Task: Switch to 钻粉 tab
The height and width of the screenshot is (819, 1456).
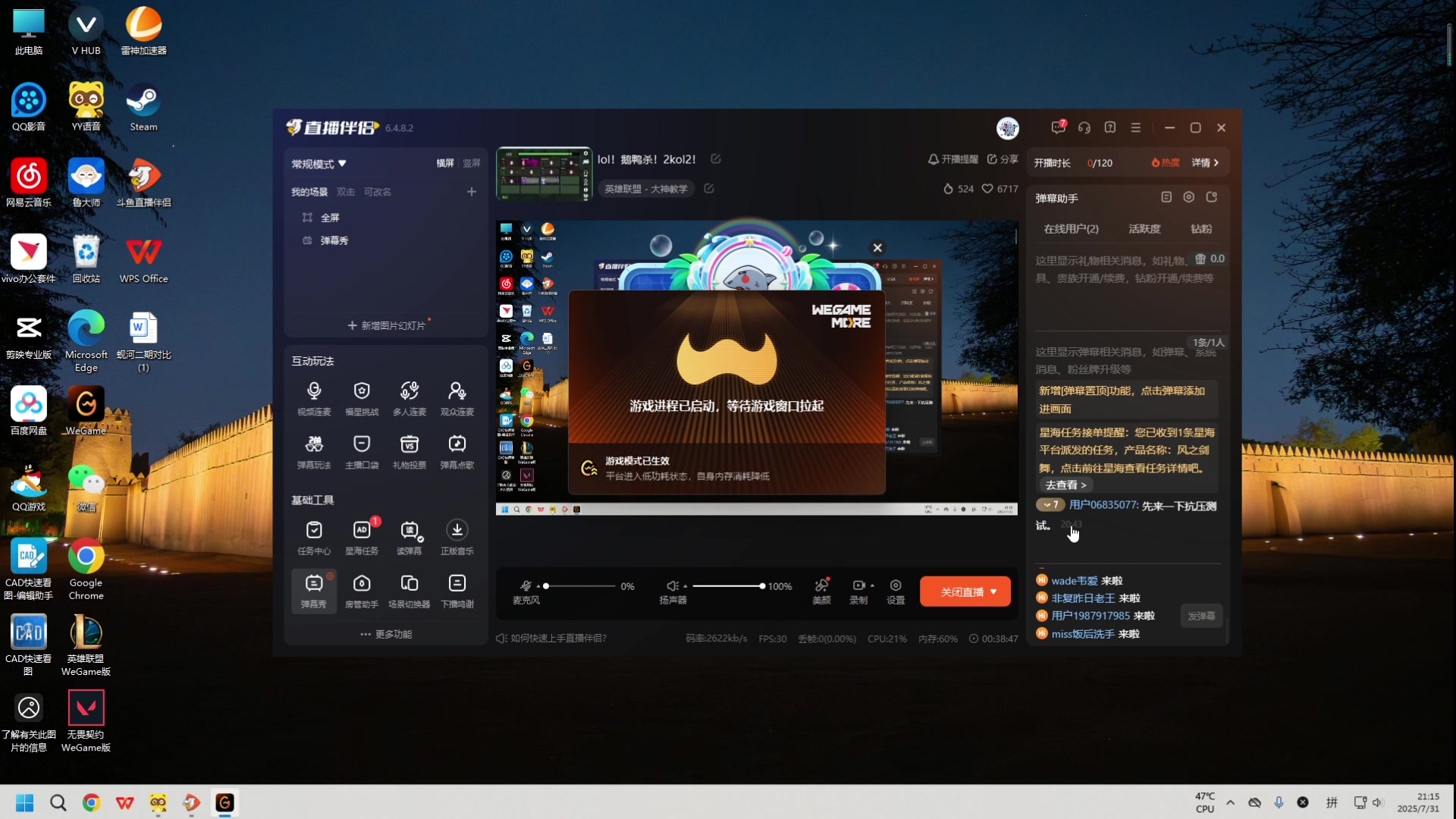Action: pyautogui.click(x=1201, y=228)
